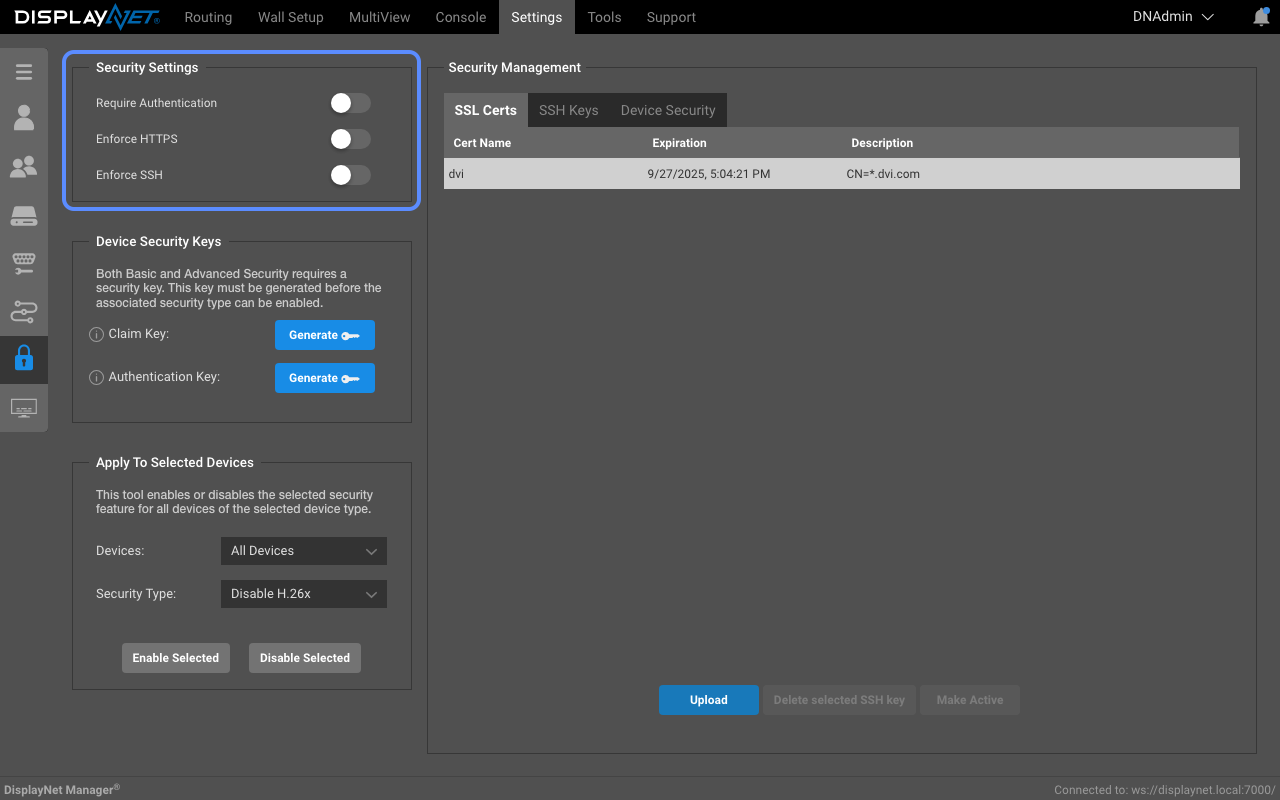Click DisplayNet Manager footer label

coord(61,790)
